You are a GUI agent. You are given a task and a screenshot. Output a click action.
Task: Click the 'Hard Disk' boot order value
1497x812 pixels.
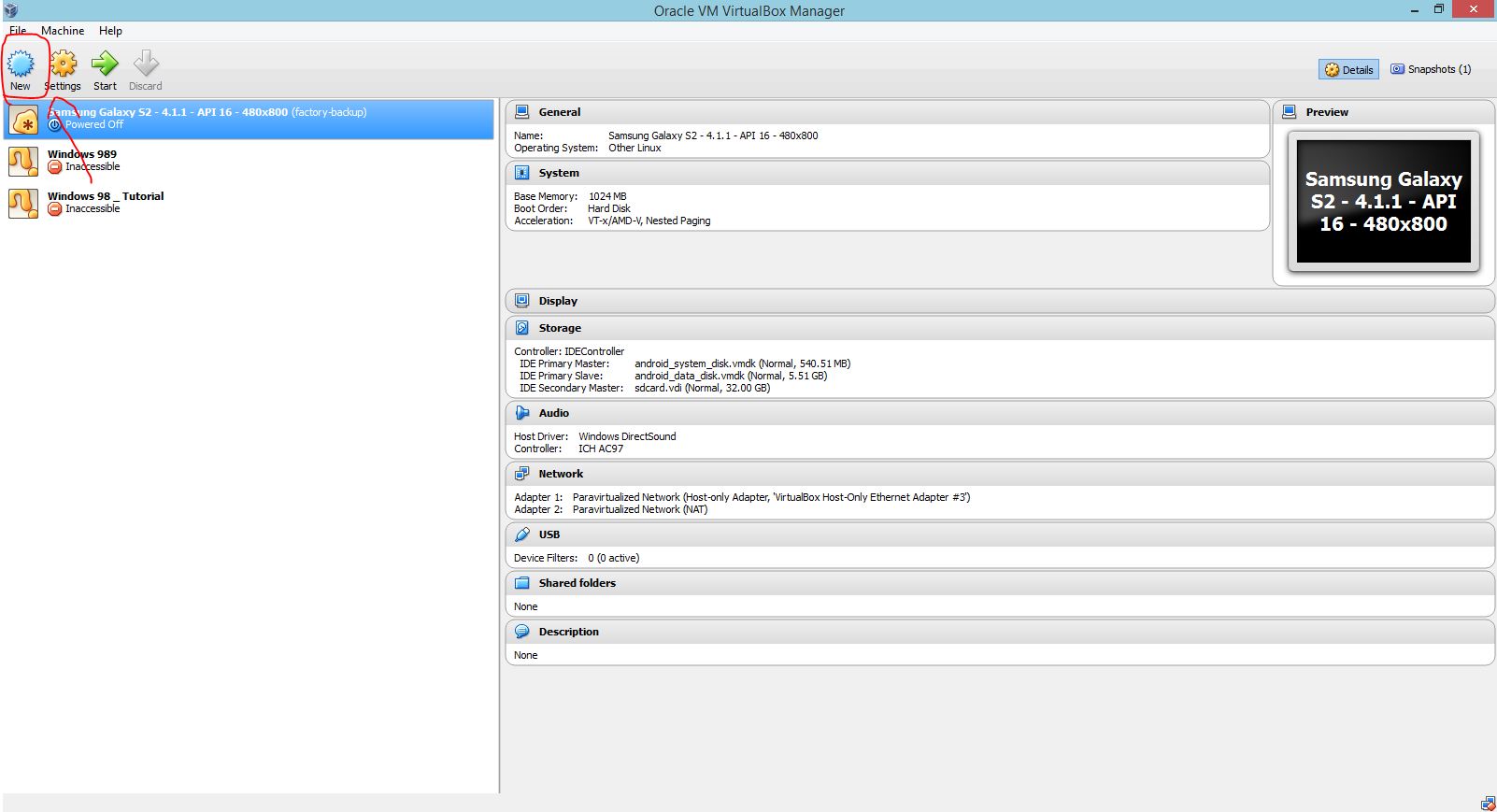tap(609, 208)
